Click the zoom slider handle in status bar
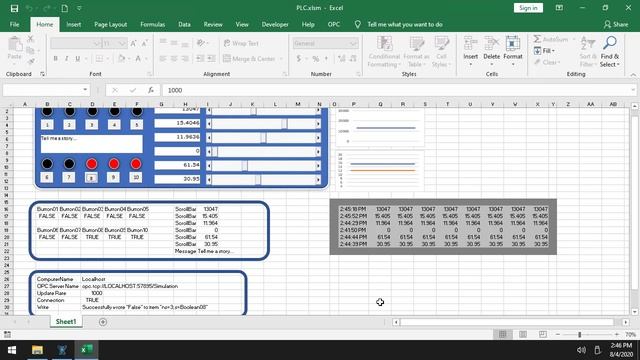The height and width of the screenshot is (360, 640). tap(579, 335)
